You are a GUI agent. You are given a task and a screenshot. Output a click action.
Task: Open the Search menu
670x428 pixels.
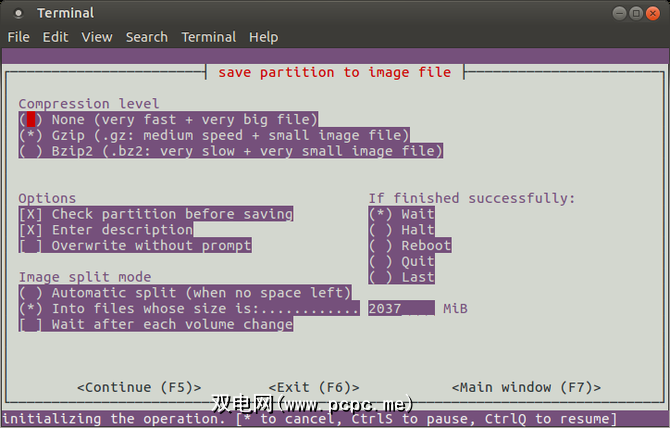click(147, 37)
